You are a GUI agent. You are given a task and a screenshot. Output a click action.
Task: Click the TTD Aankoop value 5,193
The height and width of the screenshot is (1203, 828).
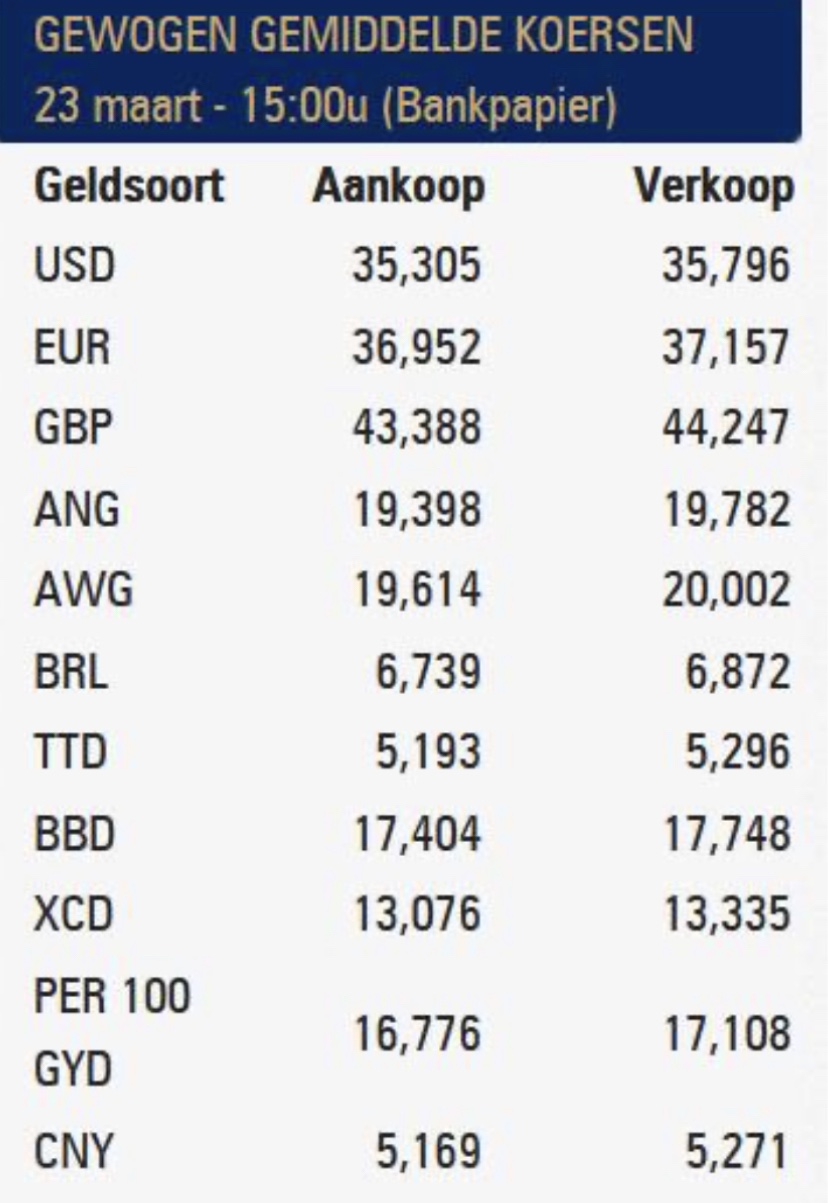(x=428, y=753)
